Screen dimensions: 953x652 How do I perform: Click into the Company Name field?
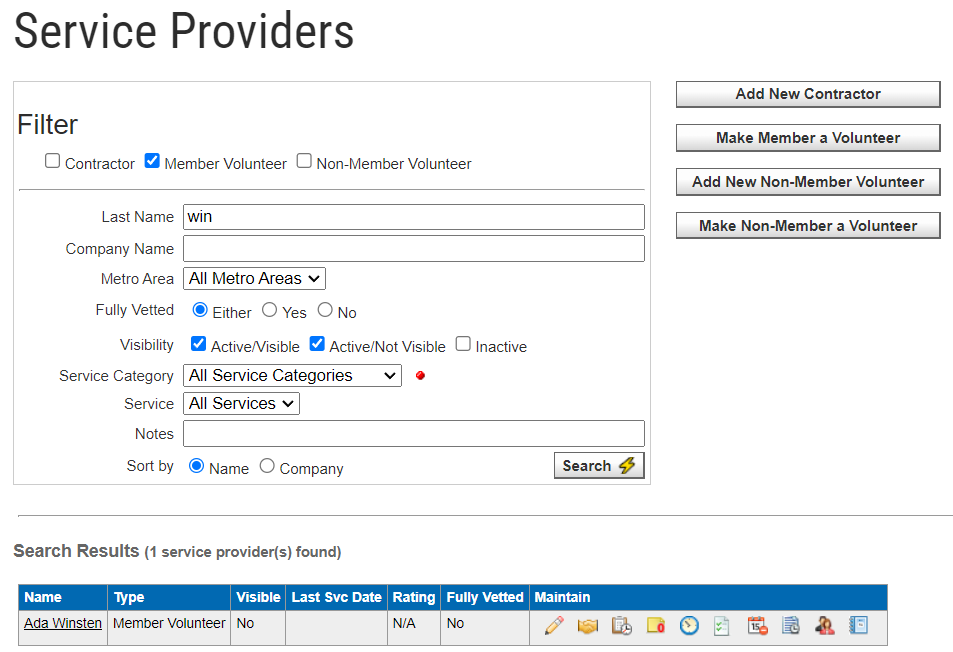413,249
